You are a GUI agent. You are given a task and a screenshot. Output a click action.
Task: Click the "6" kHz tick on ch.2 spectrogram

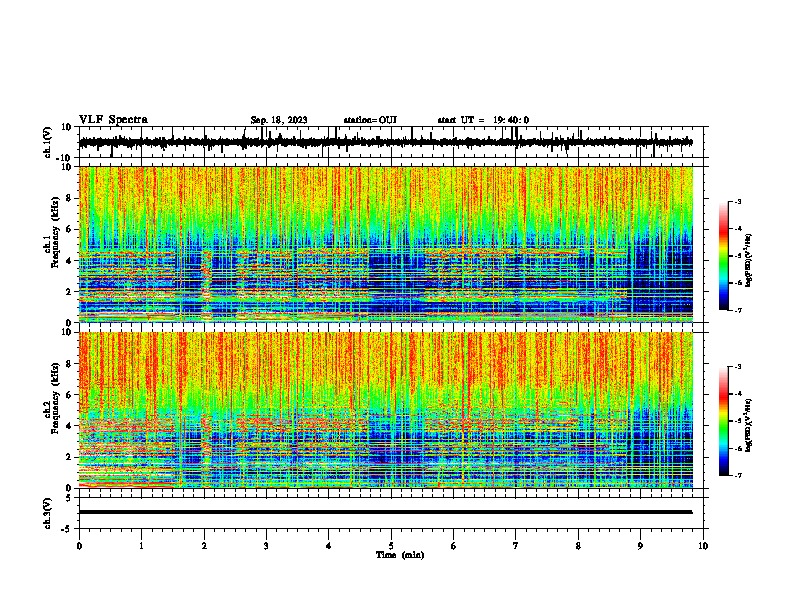click(x=69, y=395)
